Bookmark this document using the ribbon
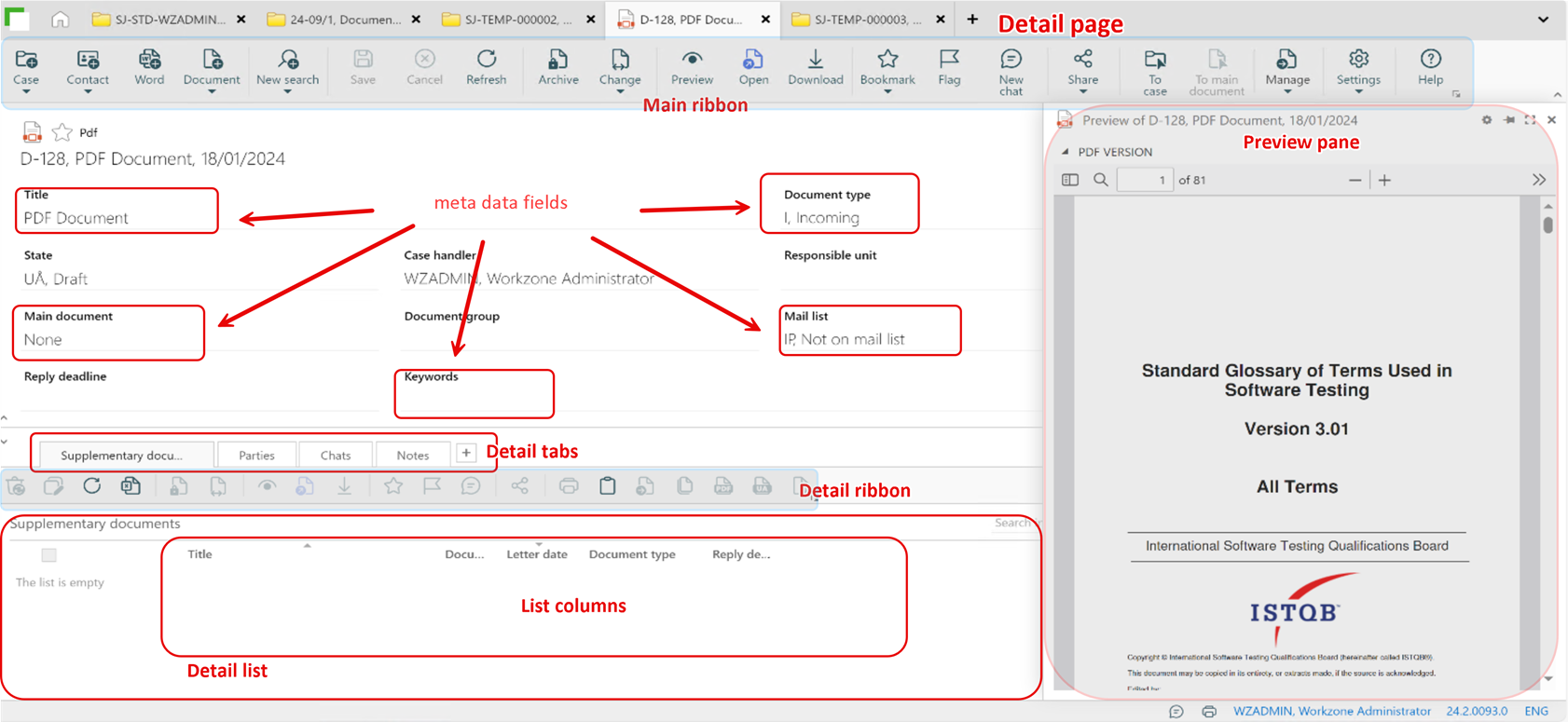1568x722 pixels. [887, 67]
